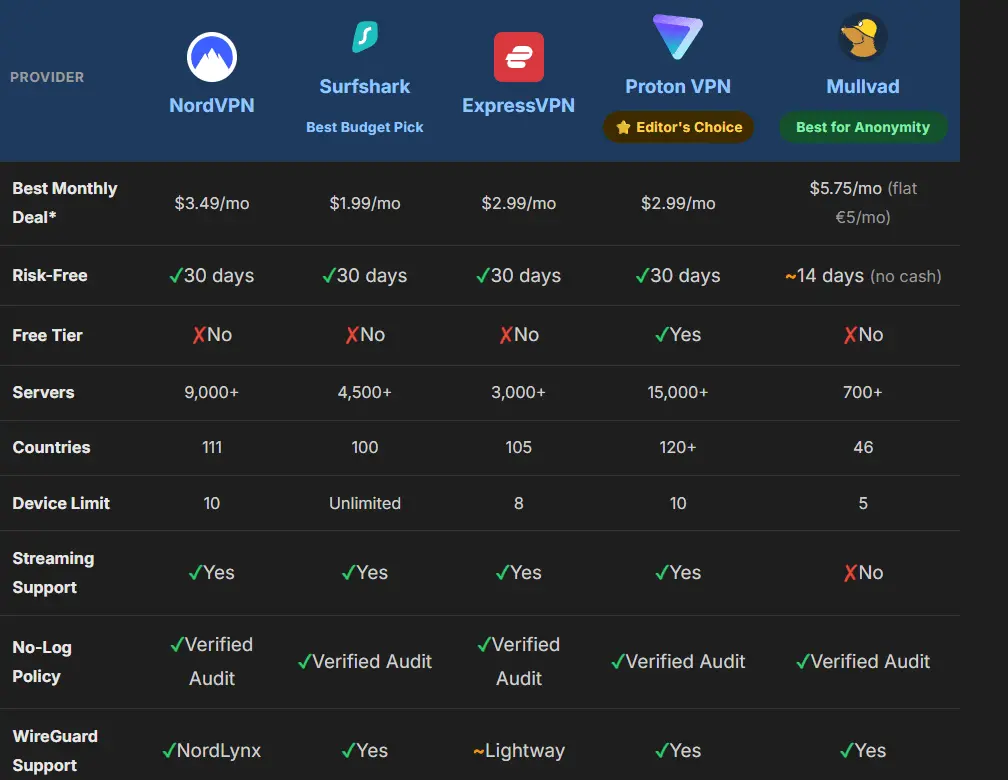Click the 700+ servers value
This screenshot has width=1008, height=780.
[863, 392]
